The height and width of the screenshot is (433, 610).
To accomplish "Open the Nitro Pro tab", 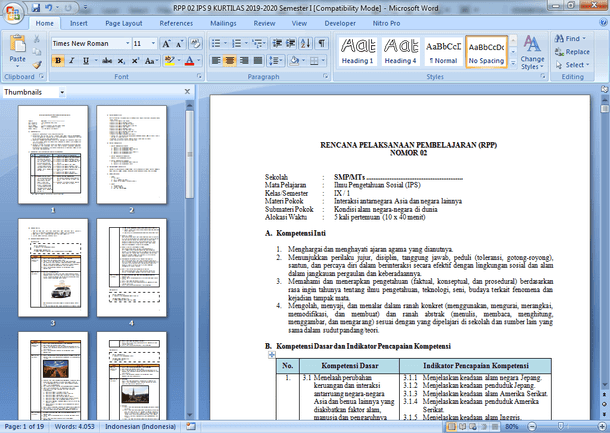I will [x=386, y=23].
